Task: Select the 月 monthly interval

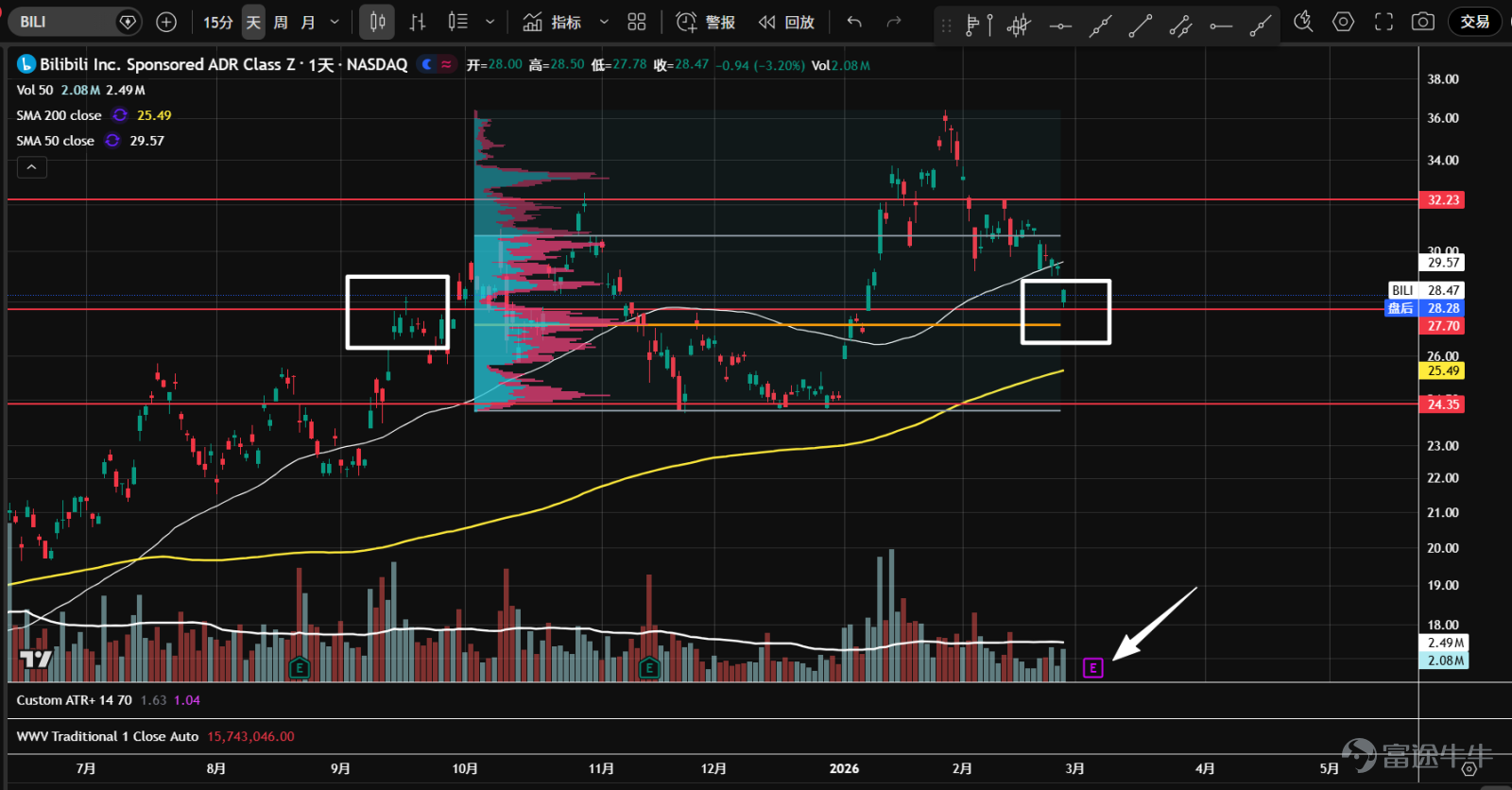Action: click(x=308, y=22)
